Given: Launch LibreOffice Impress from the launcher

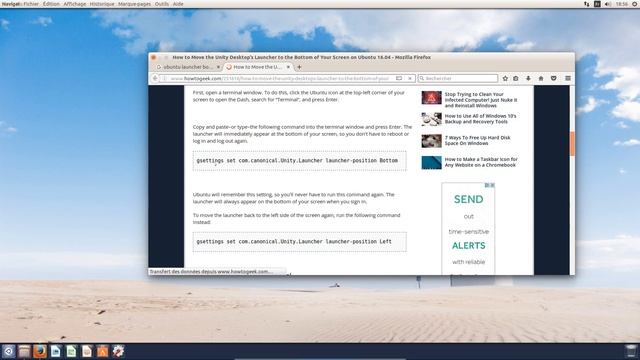Looking at the screenshot, I should [87, 351].
